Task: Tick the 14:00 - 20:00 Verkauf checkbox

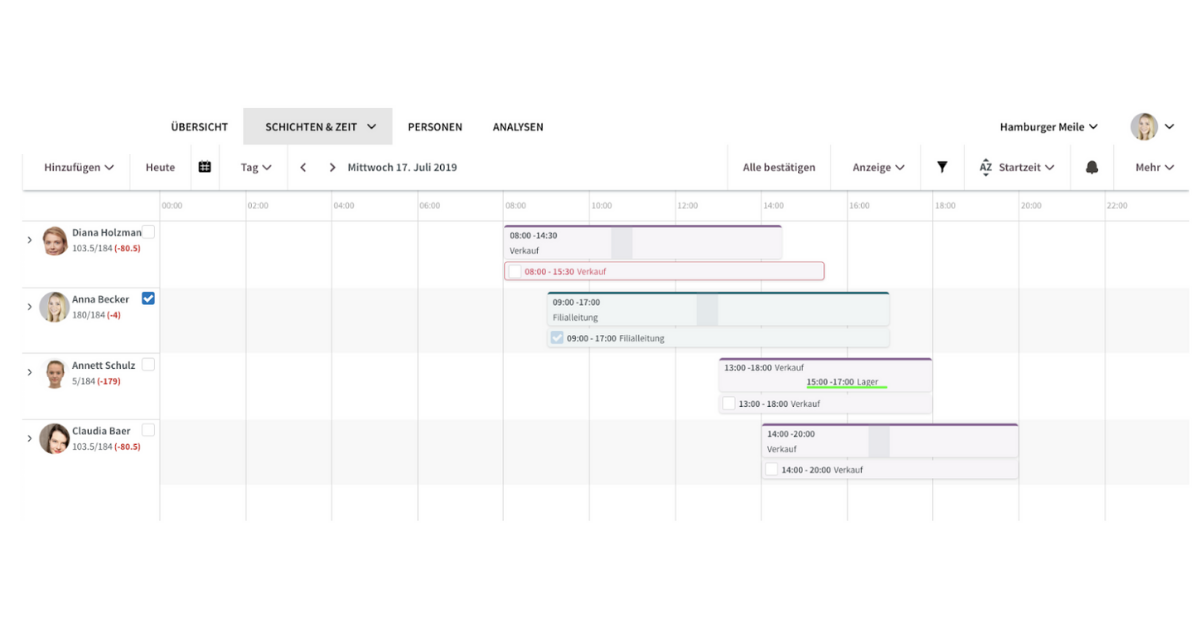Action: coord(771,469)
